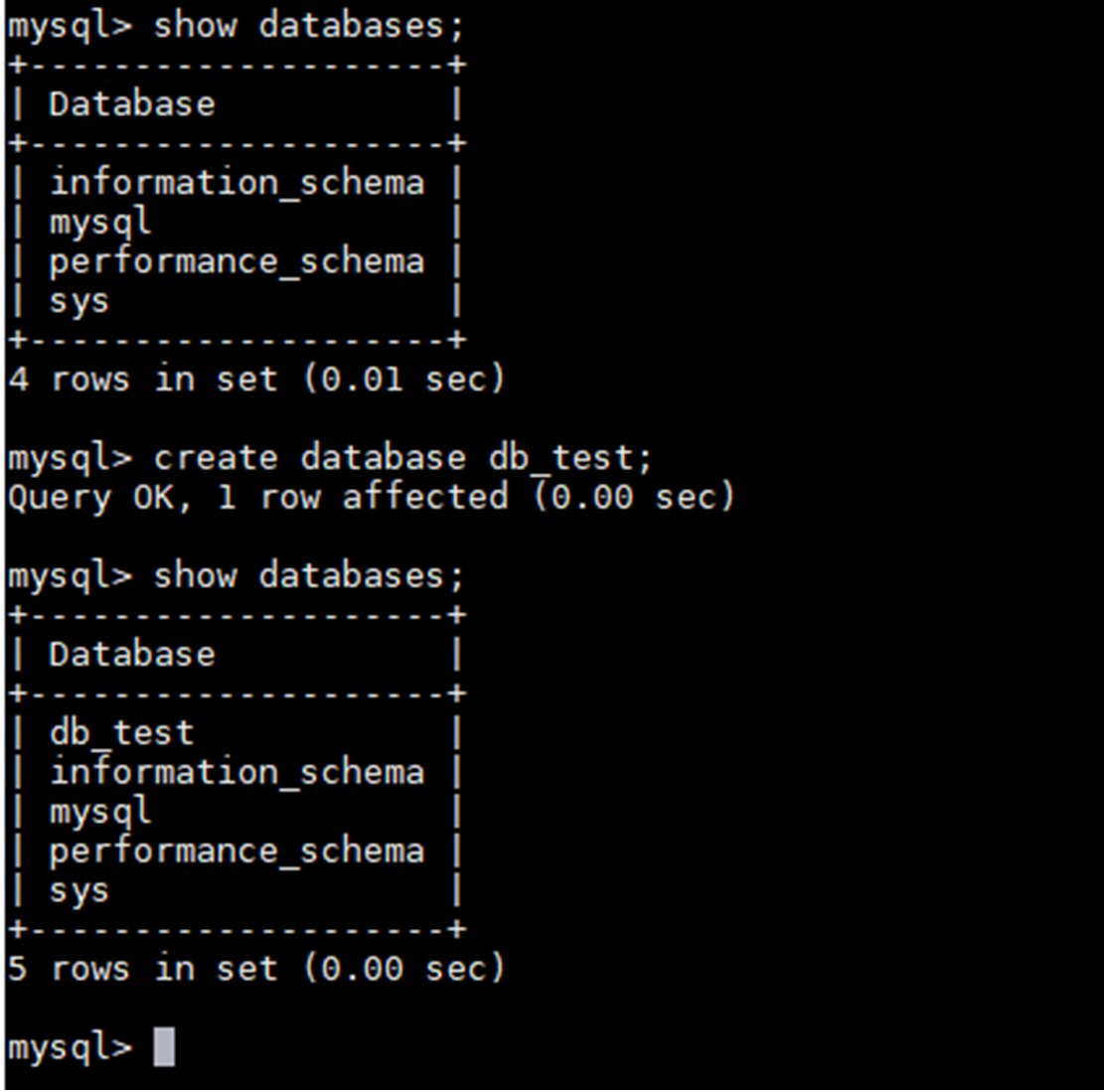Click the cursor block at the last mysql prompt
Image resolution: width=1104 pixels, height=1092 pixels.
pos(164,1047)
